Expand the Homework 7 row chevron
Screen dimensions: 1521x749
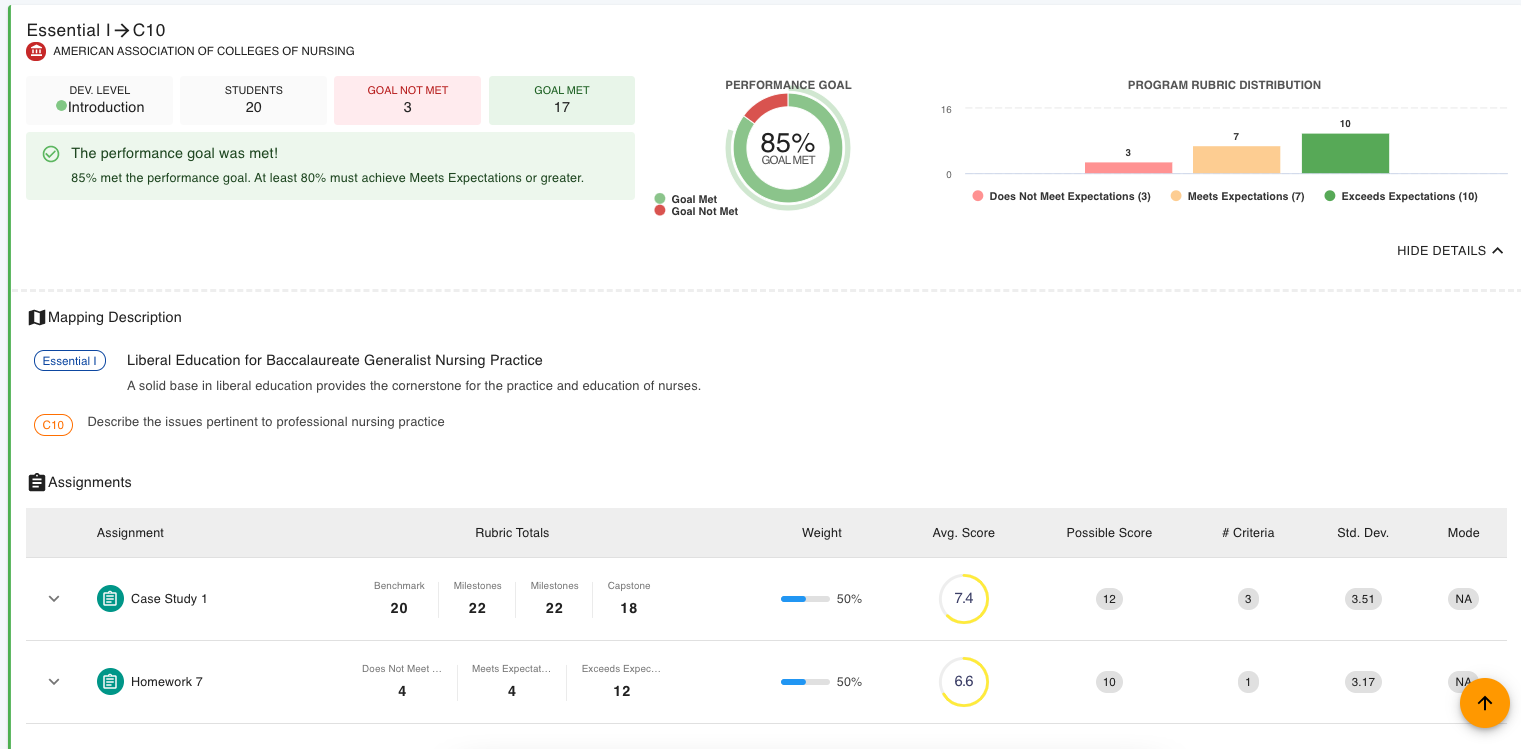coord(54,682)
